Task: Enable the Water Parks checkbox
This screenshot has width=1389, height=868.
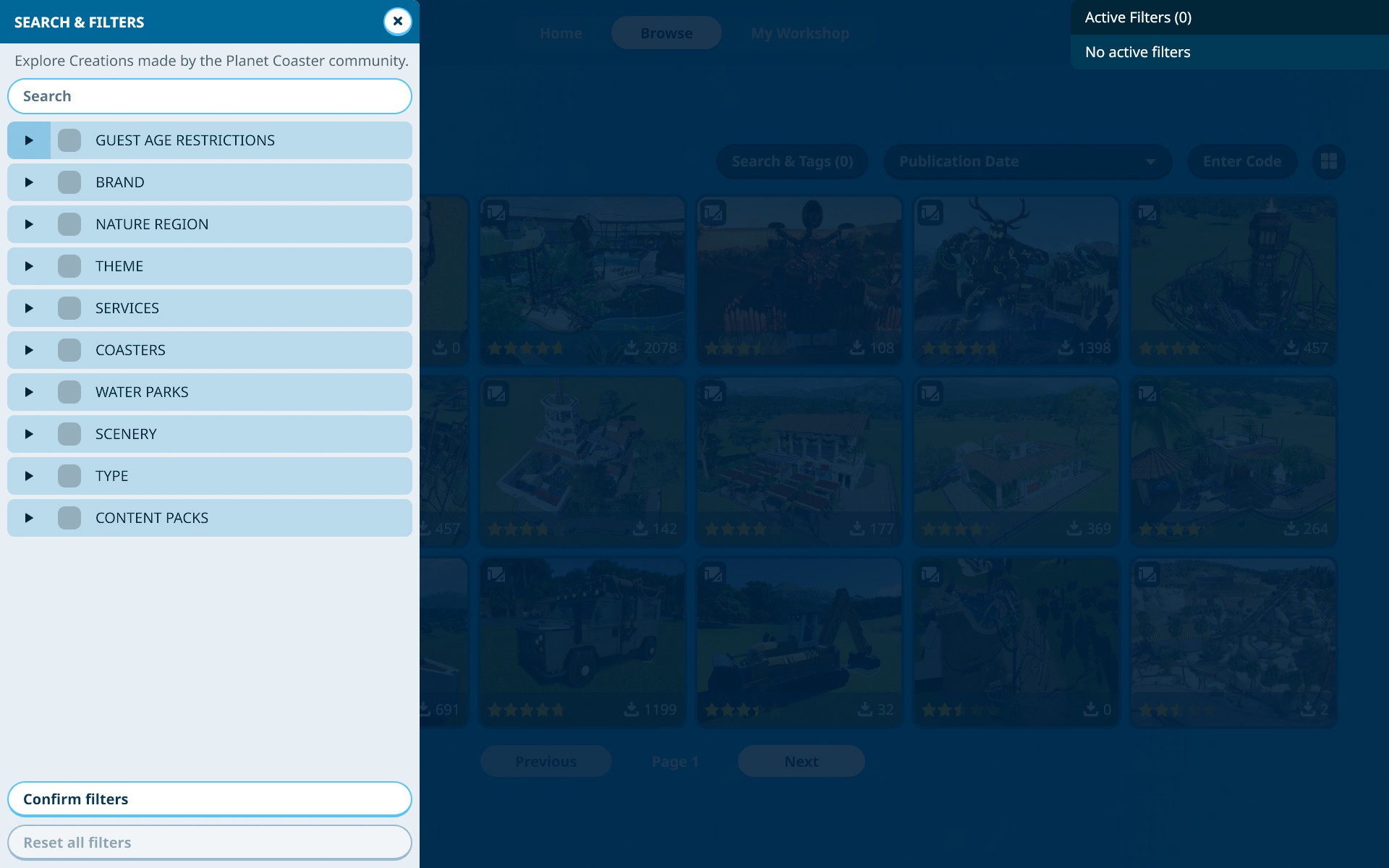Action: (x=69, y=392)
